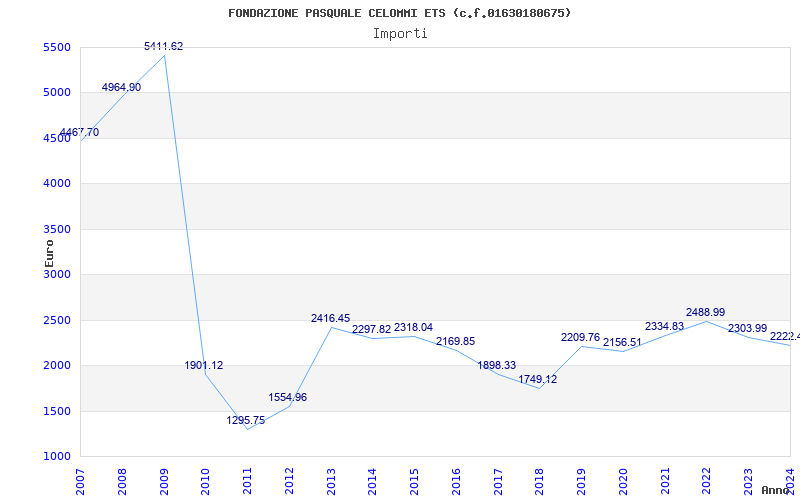Click the Importi subtitle
This screenshot has width=800, height=500.
400,34
